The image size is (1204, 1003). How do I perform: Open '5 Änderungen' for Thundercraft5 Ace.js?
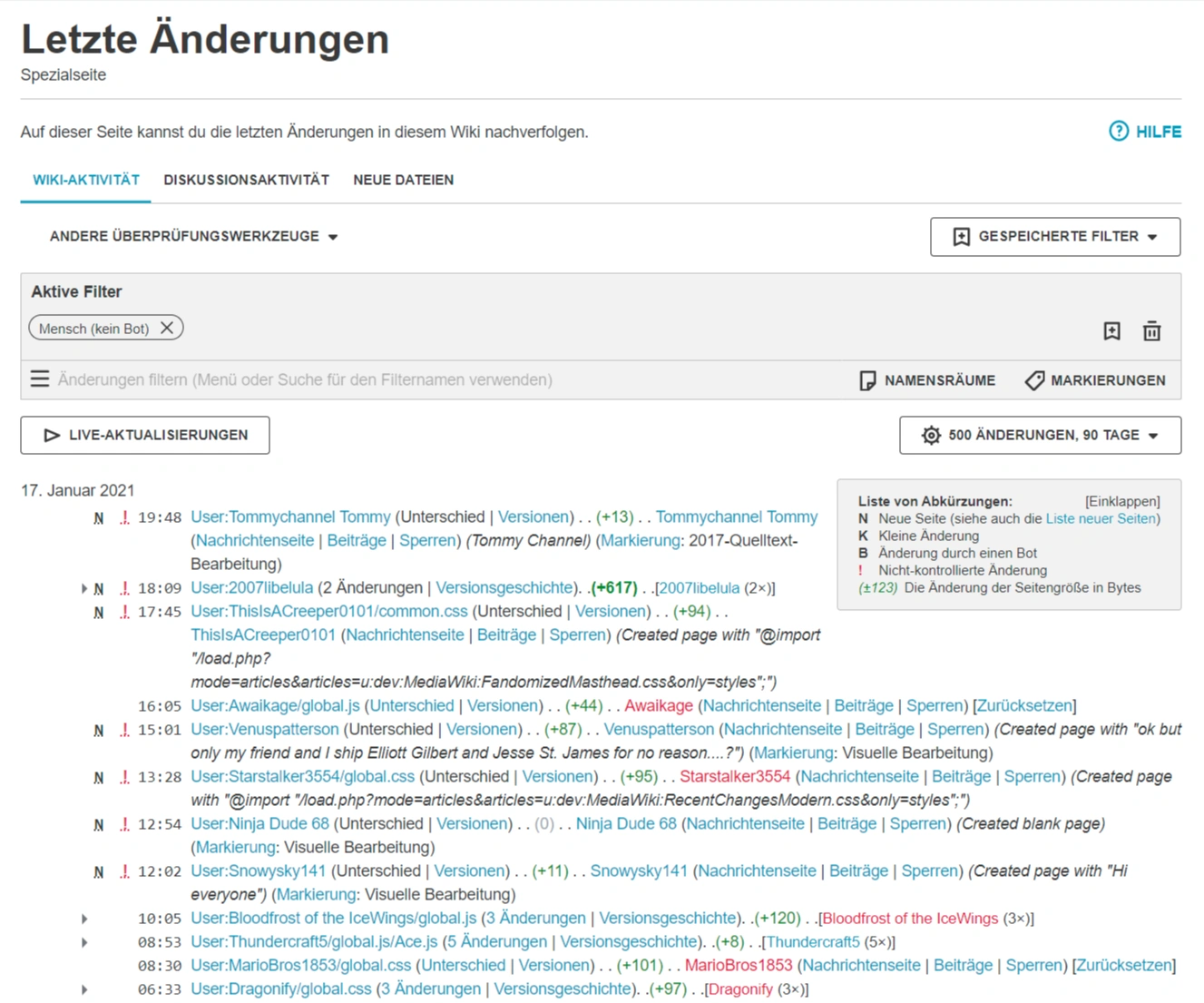click(497, 941)
